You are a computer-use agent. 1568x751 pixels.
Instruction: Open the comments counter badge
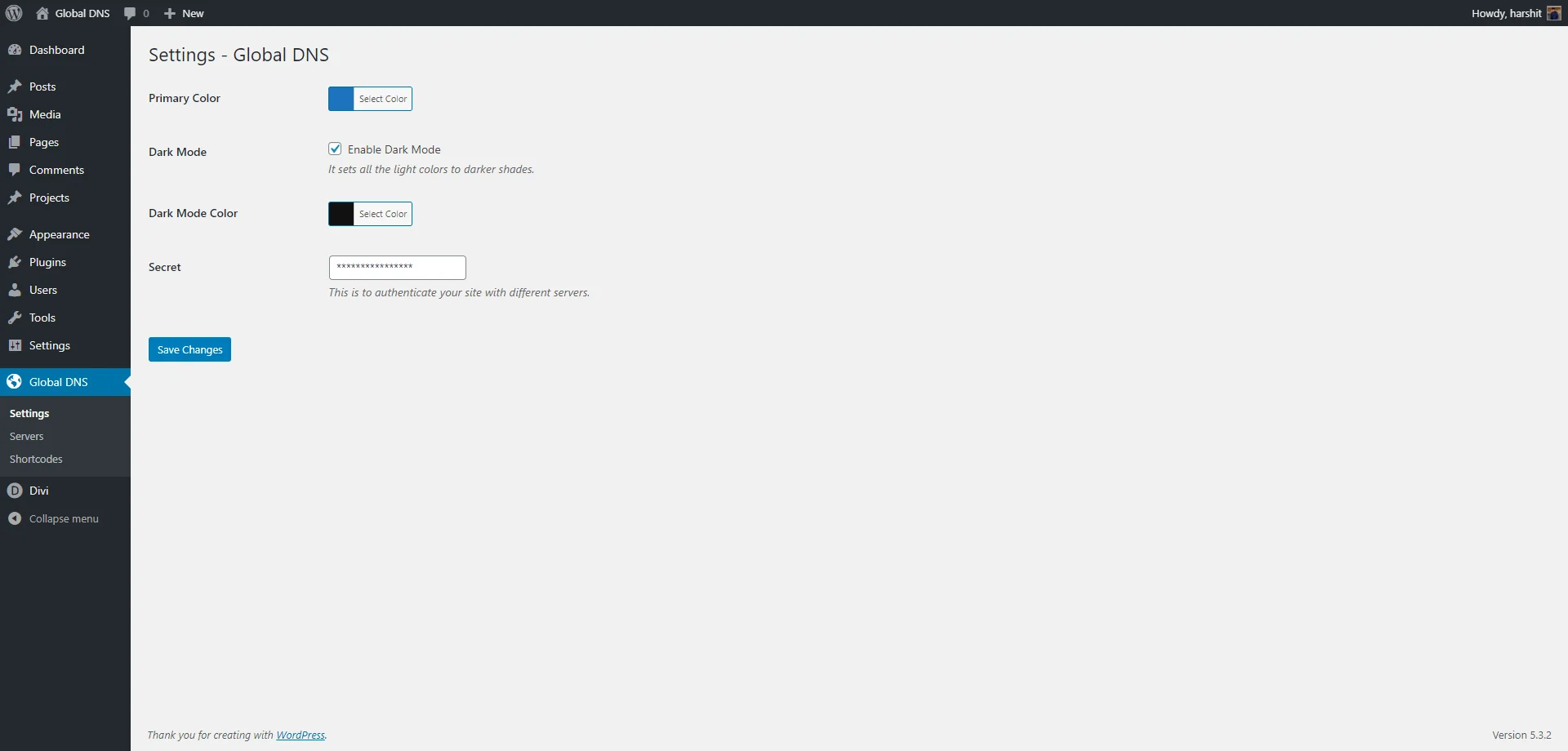[x=136, y=13]
